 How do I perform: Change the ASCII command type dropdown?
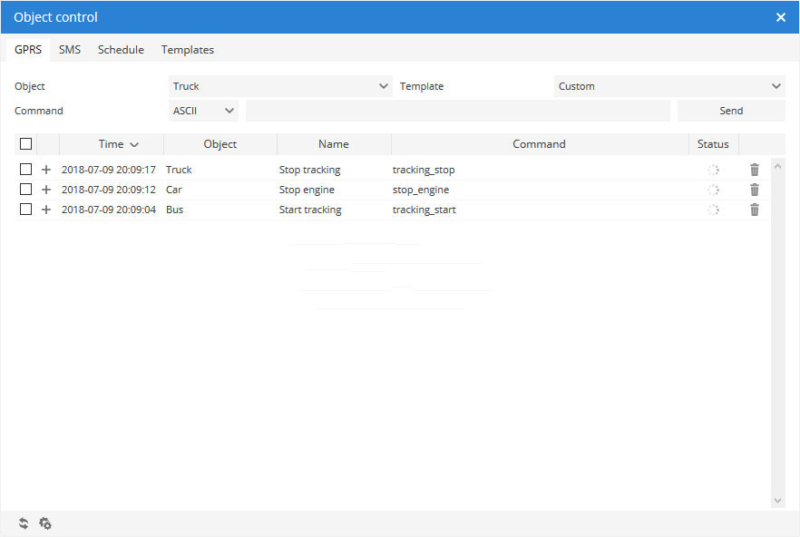pos(203,111)
